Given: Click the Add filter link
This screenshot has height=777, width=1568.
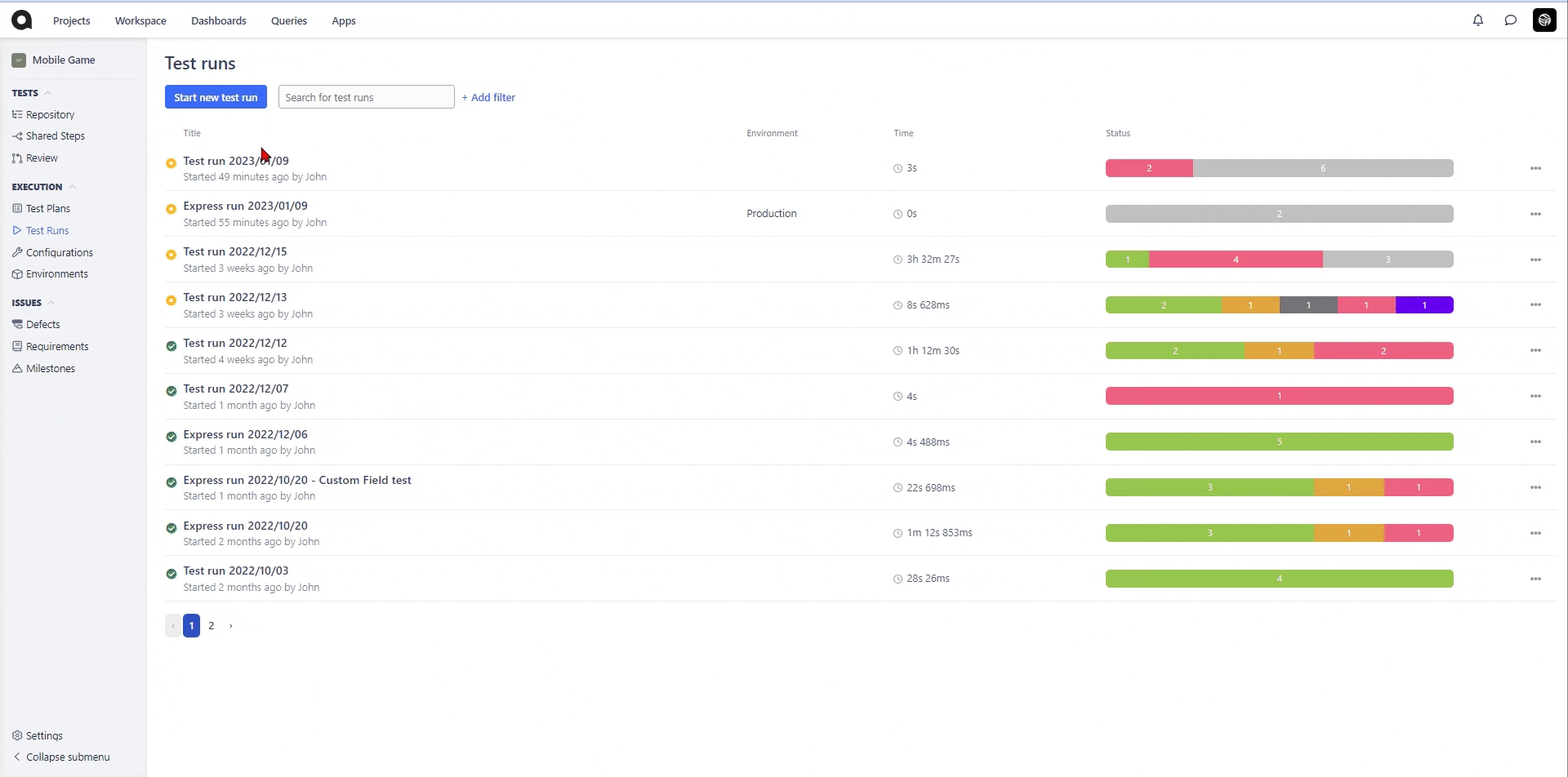Looking at the screenshot, I should click(488, 97).
